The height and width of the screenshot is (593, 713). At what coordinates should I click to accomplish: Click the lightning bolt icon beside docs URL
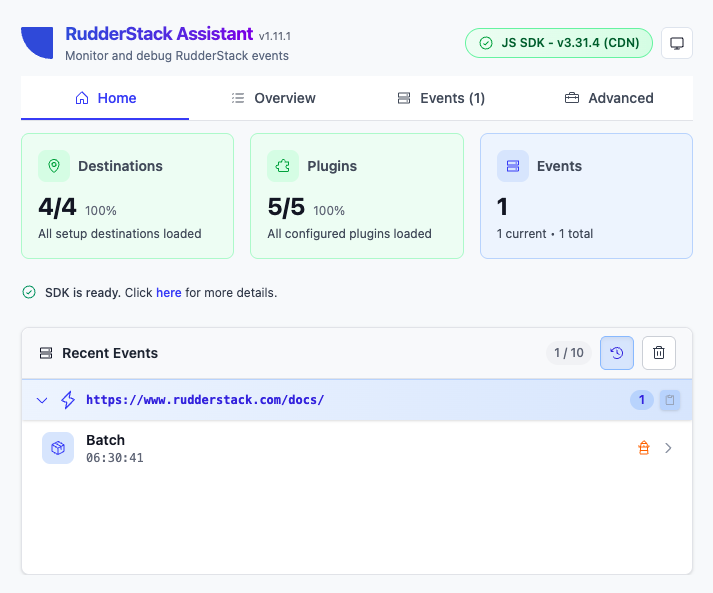pos(68,400)
